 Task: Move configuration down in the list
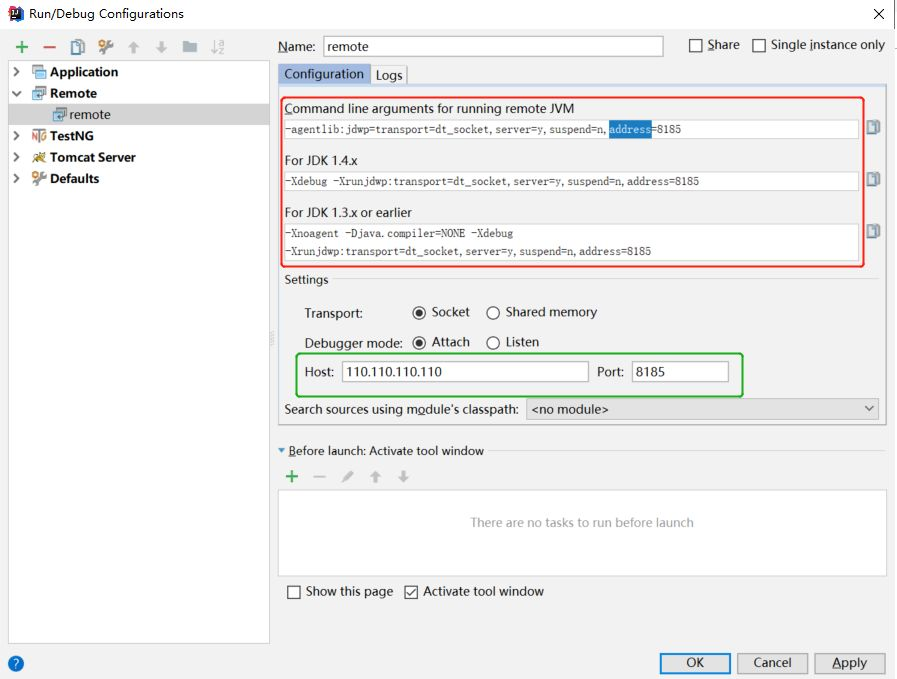[x=161, y=47]
